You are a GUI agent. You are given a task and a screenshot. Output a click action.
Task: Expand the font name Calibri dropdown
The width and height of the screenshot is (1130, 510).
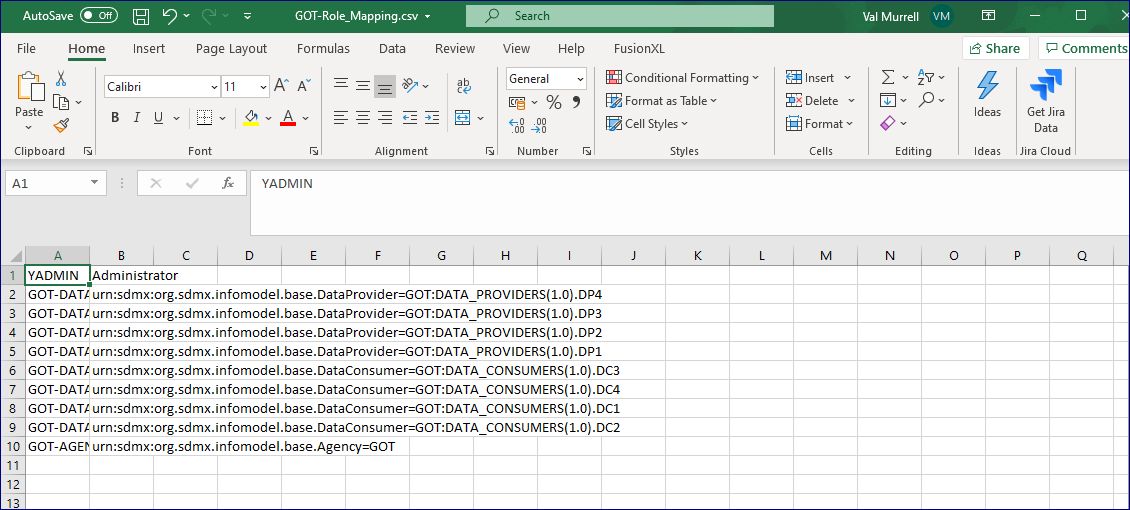click(x=214, y=87)
